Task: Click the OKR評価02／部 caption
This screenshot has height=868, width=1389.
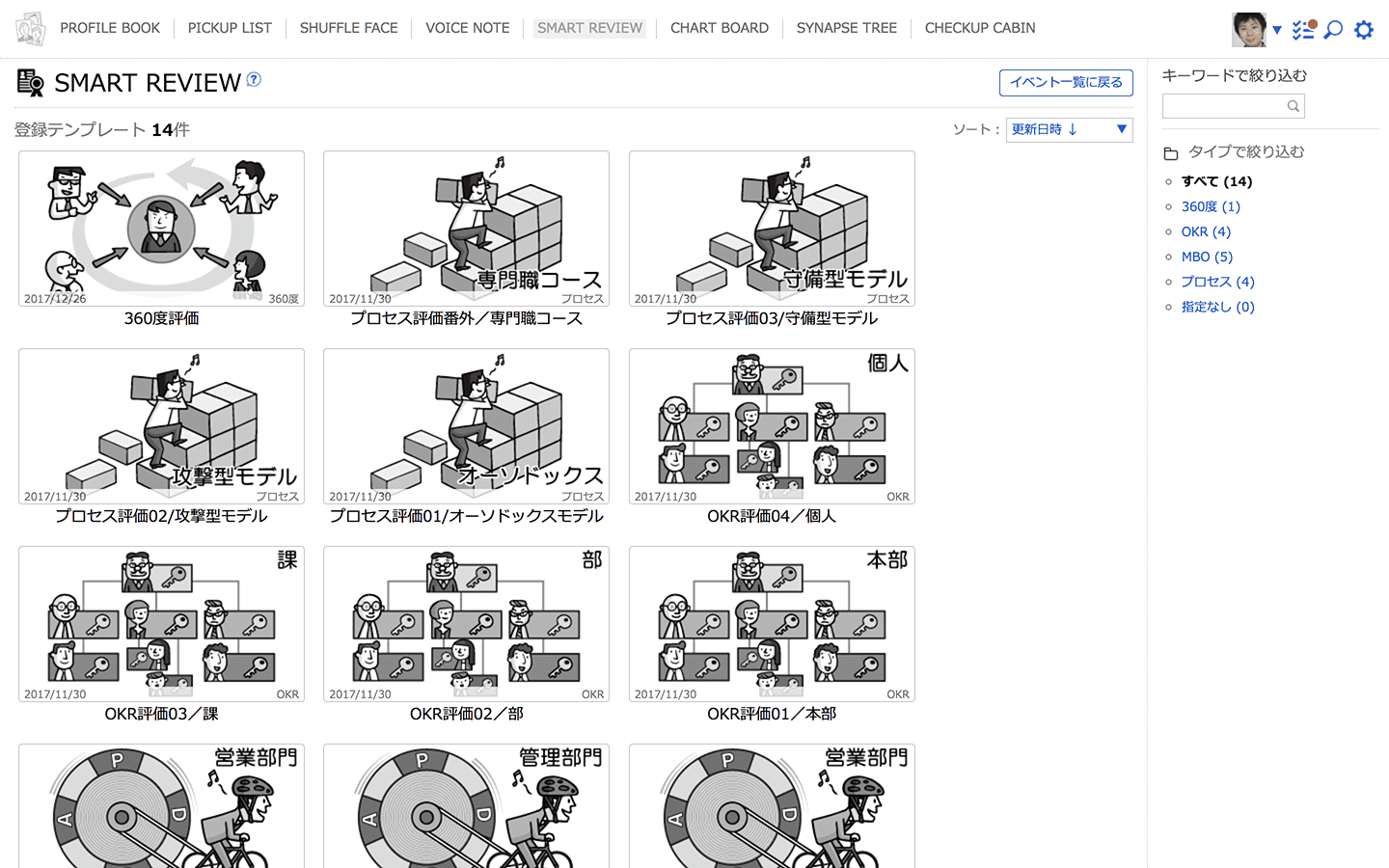Action: pyautogui.click(x=466, y=714)
